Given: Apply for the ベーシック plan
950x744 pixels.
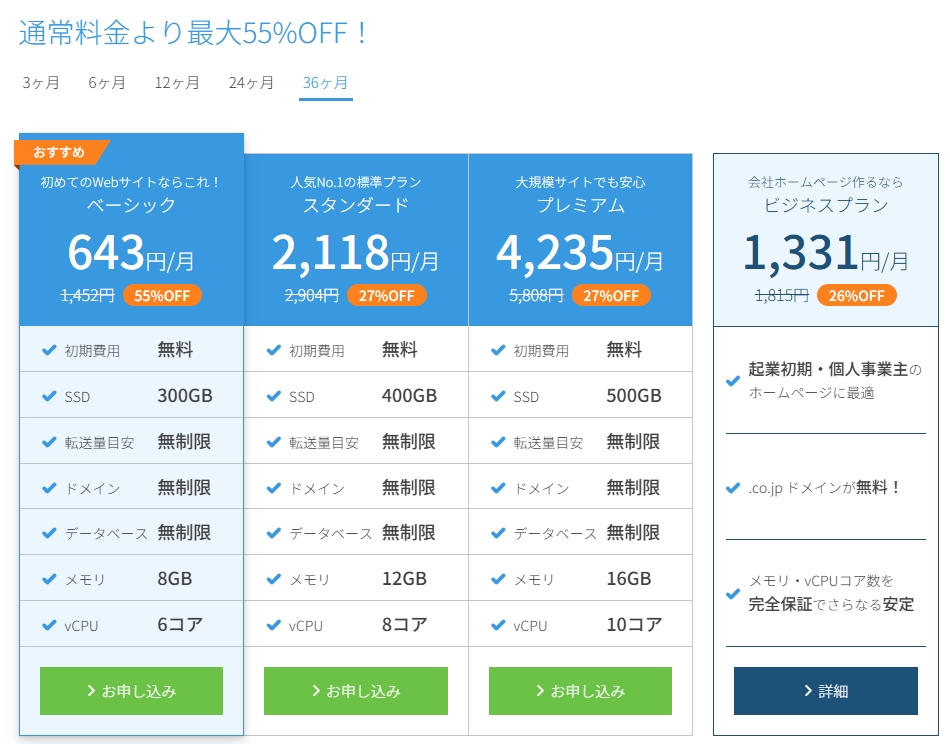Looking at the screenshot, I should [131, 691].
